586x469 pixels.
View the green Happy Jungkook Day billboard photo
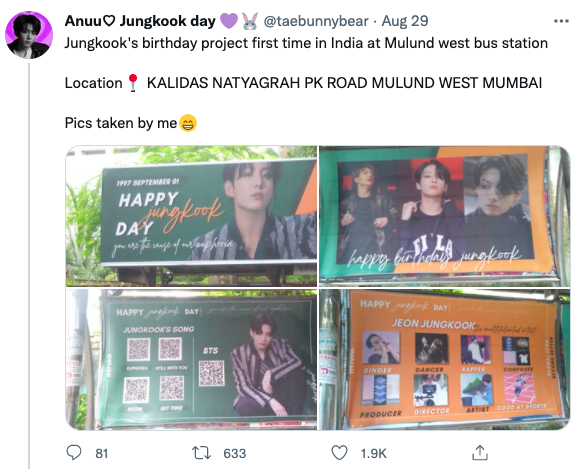coord(191,216)
